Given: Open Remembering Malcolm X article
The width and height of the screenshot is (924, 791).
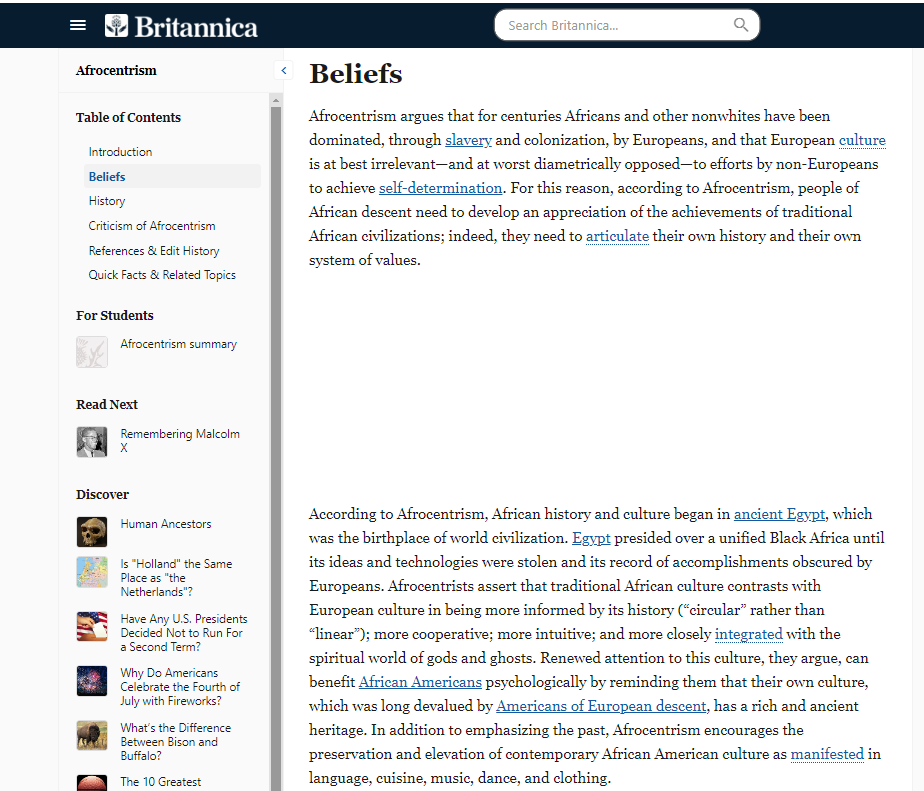Looking at the screenshot, I should pyautogui.click(x=180, y=440).
